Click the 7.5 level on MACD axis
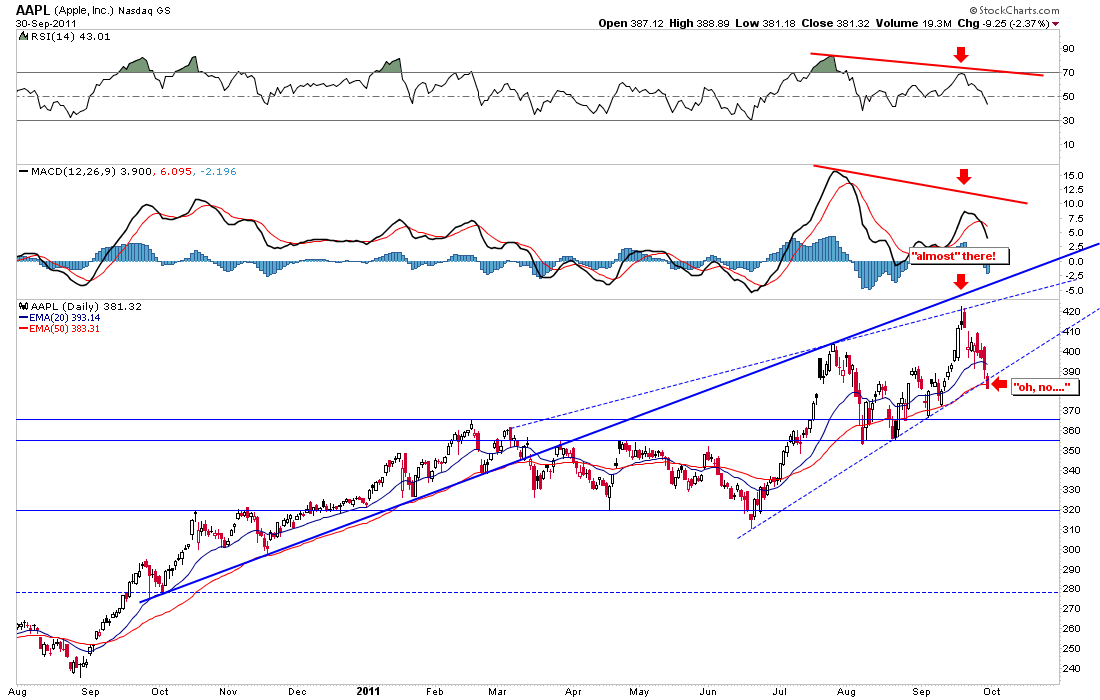 tap(1076, 218)
